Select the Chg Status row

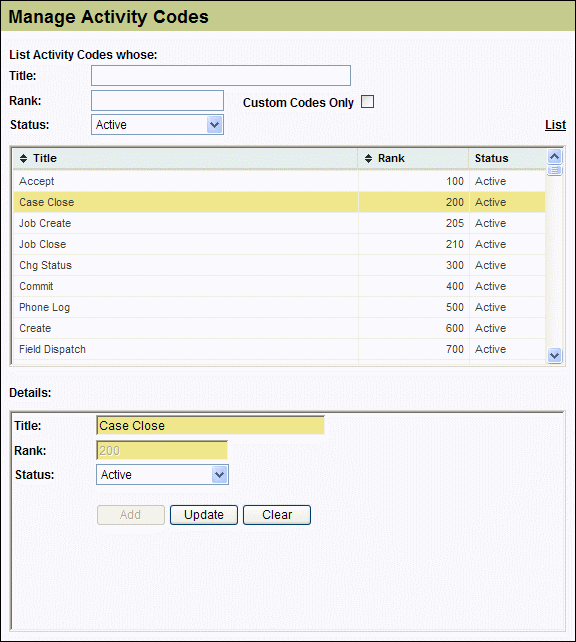279,265
